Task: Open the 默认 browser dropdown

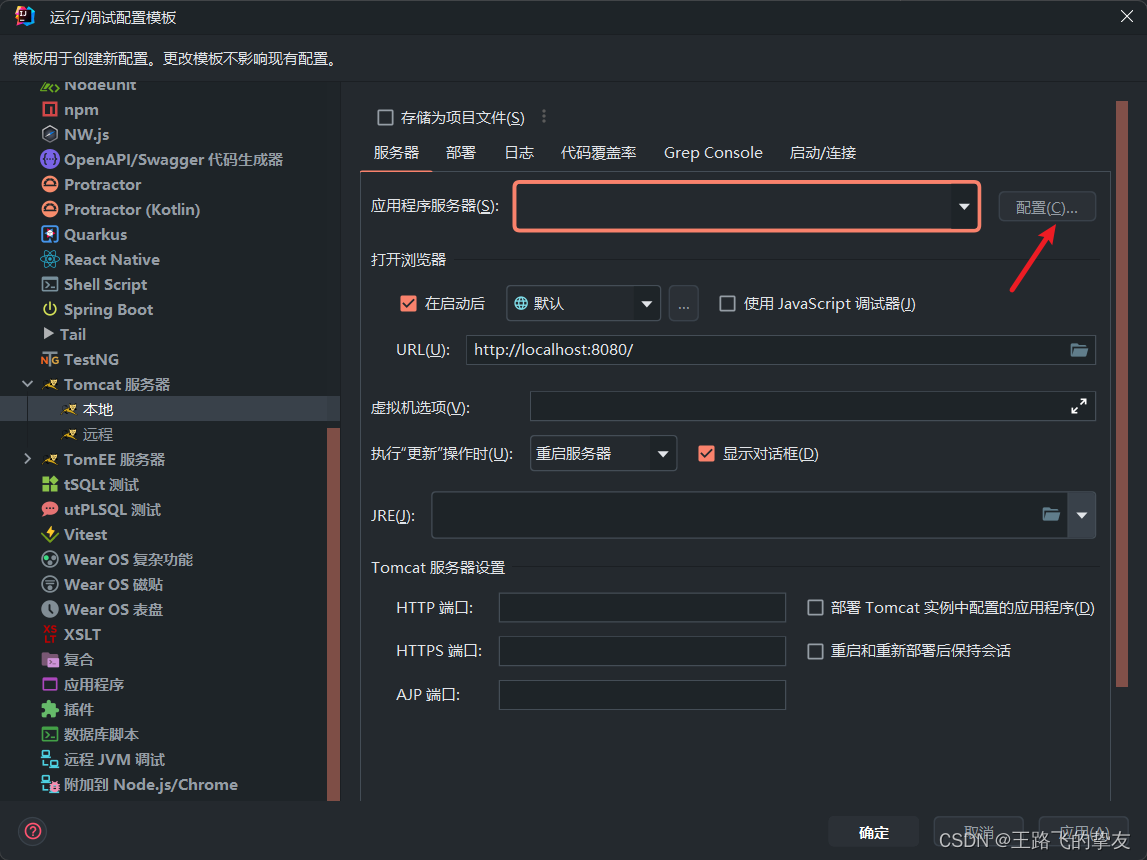Action: (647, 303)
